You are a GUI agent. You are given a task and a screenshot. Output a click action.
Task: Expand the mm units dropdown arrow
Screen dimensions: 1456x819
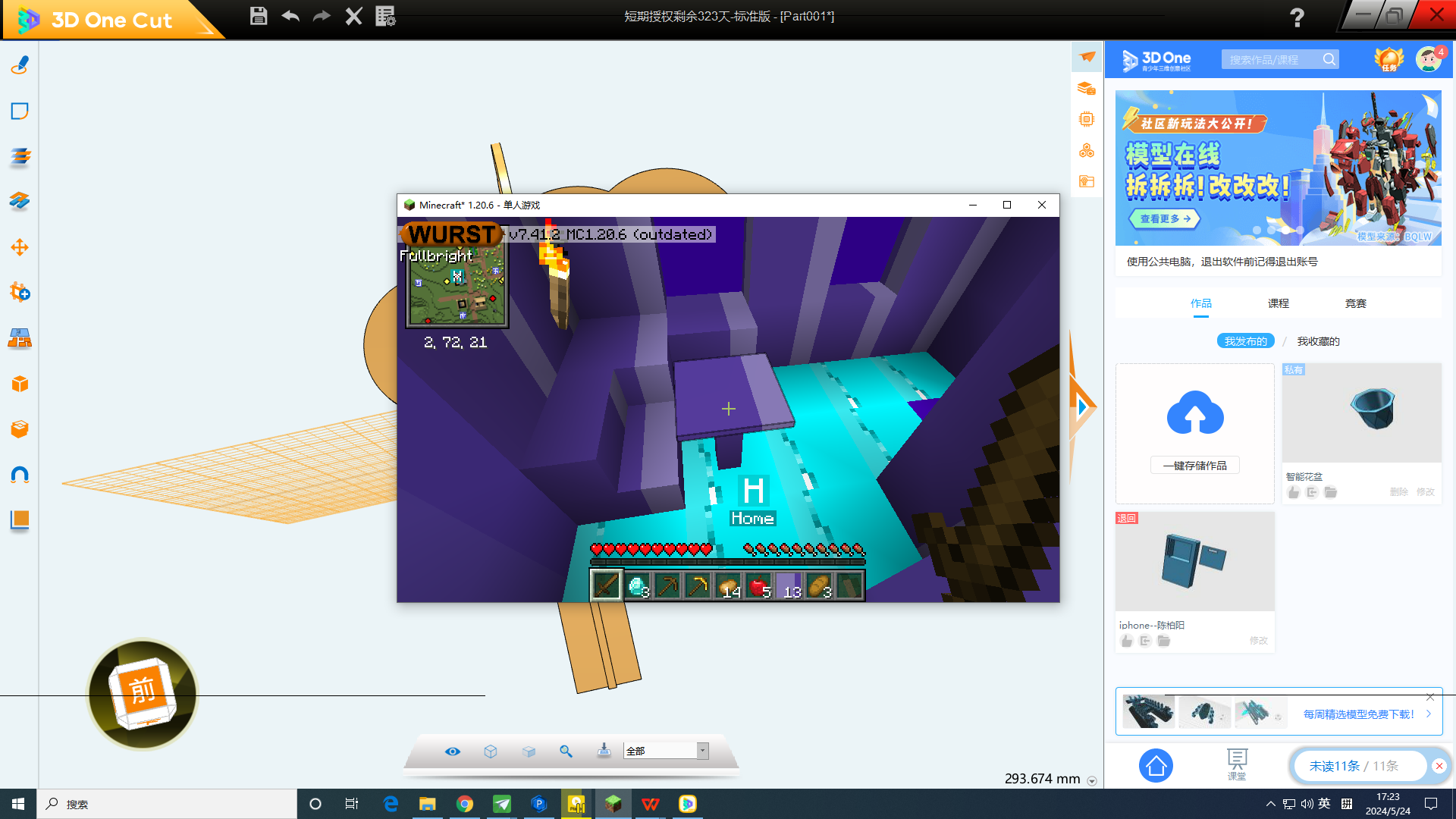point(1092,781)
